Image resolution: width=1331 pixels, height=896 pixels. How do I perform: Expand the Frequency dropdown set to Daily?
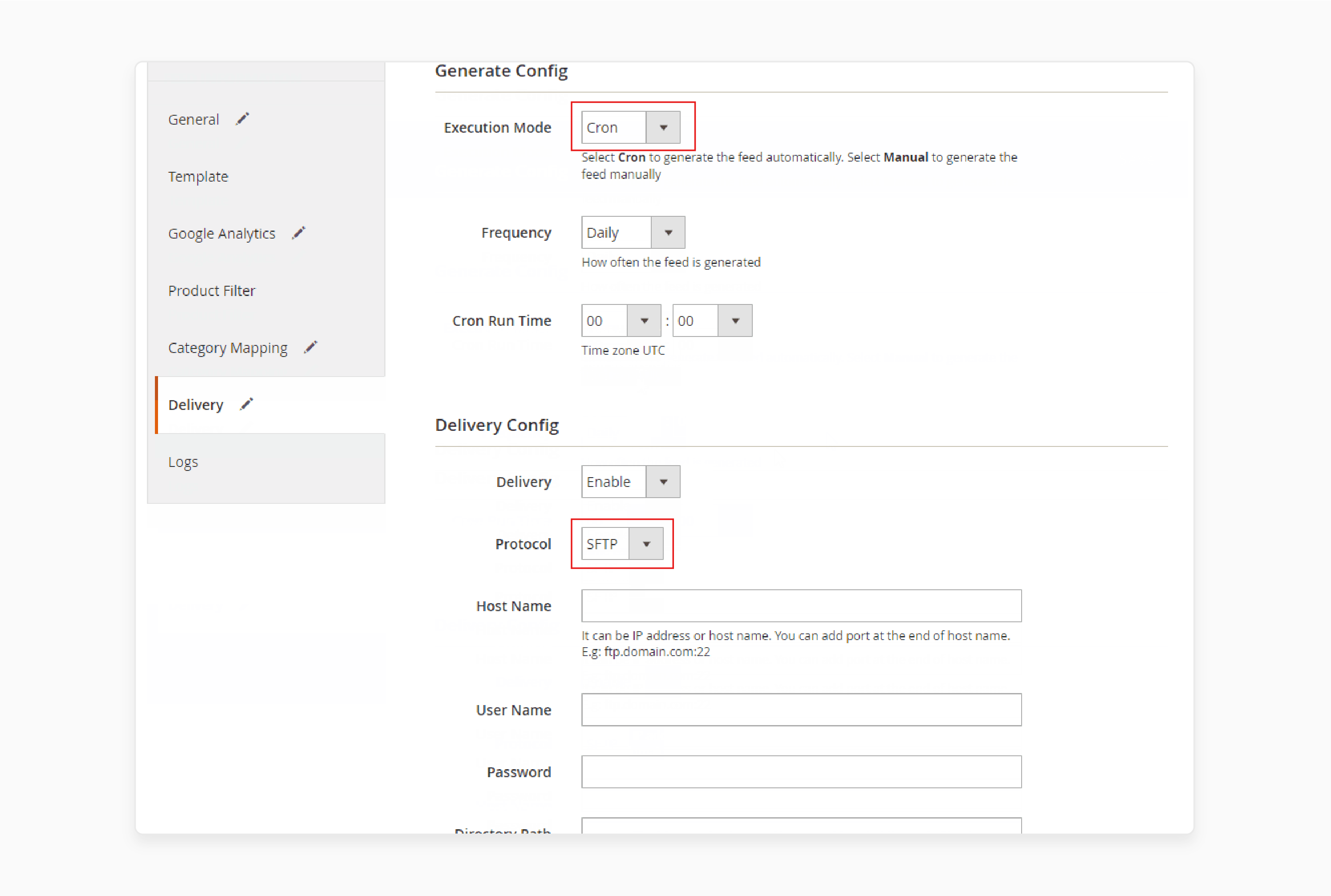pos(633,233)
